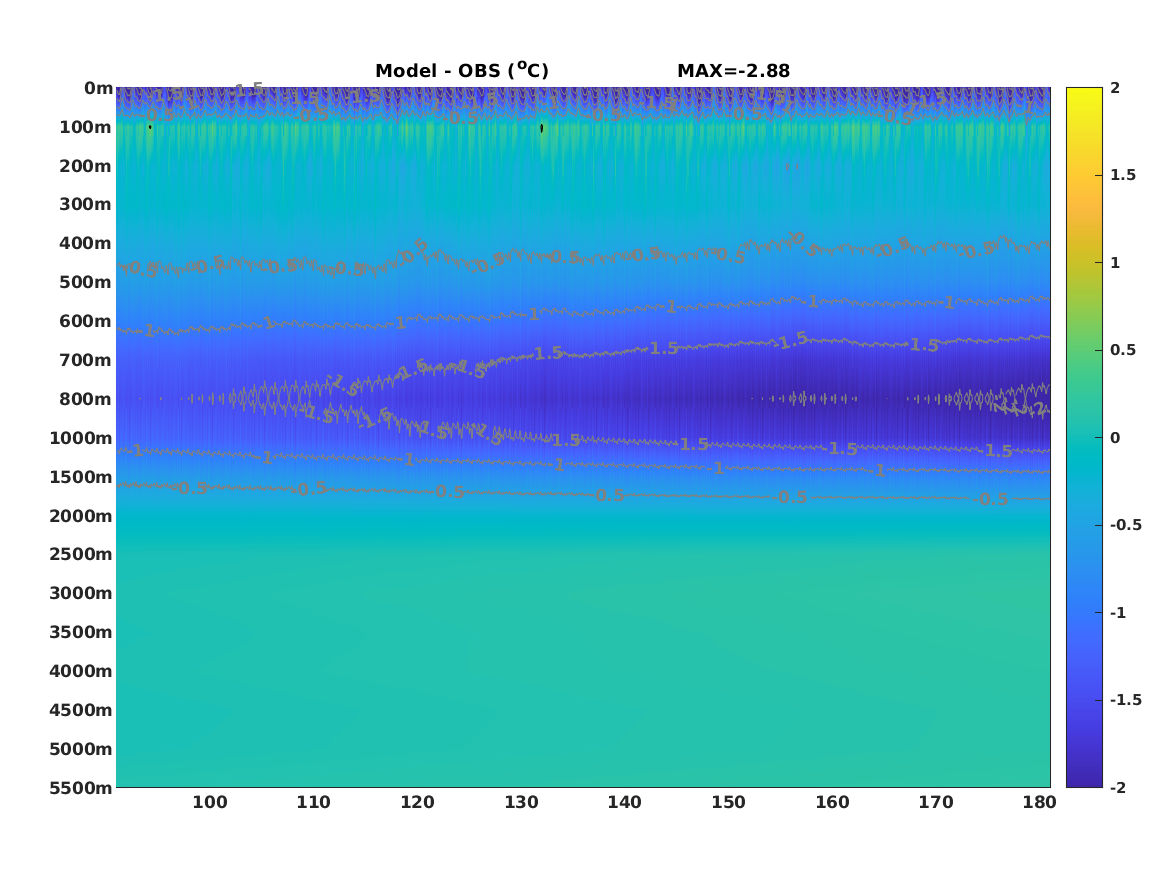This screenshot has width=1167, height=875.
Task: Click the "4000m" depth axis label
Action: pyautogui.click(x=81, y=671)
